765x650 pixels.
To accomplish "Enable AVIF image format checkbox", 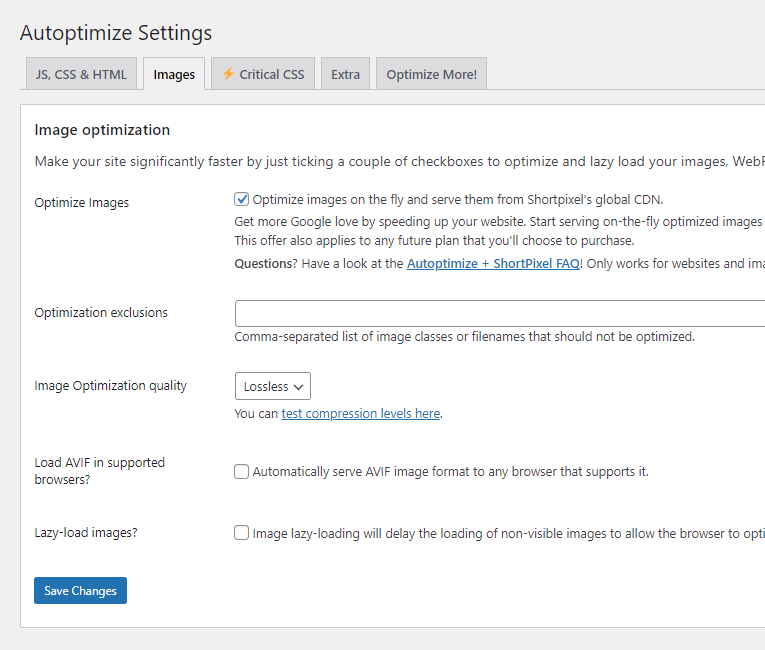I will (x=242, y=471).
